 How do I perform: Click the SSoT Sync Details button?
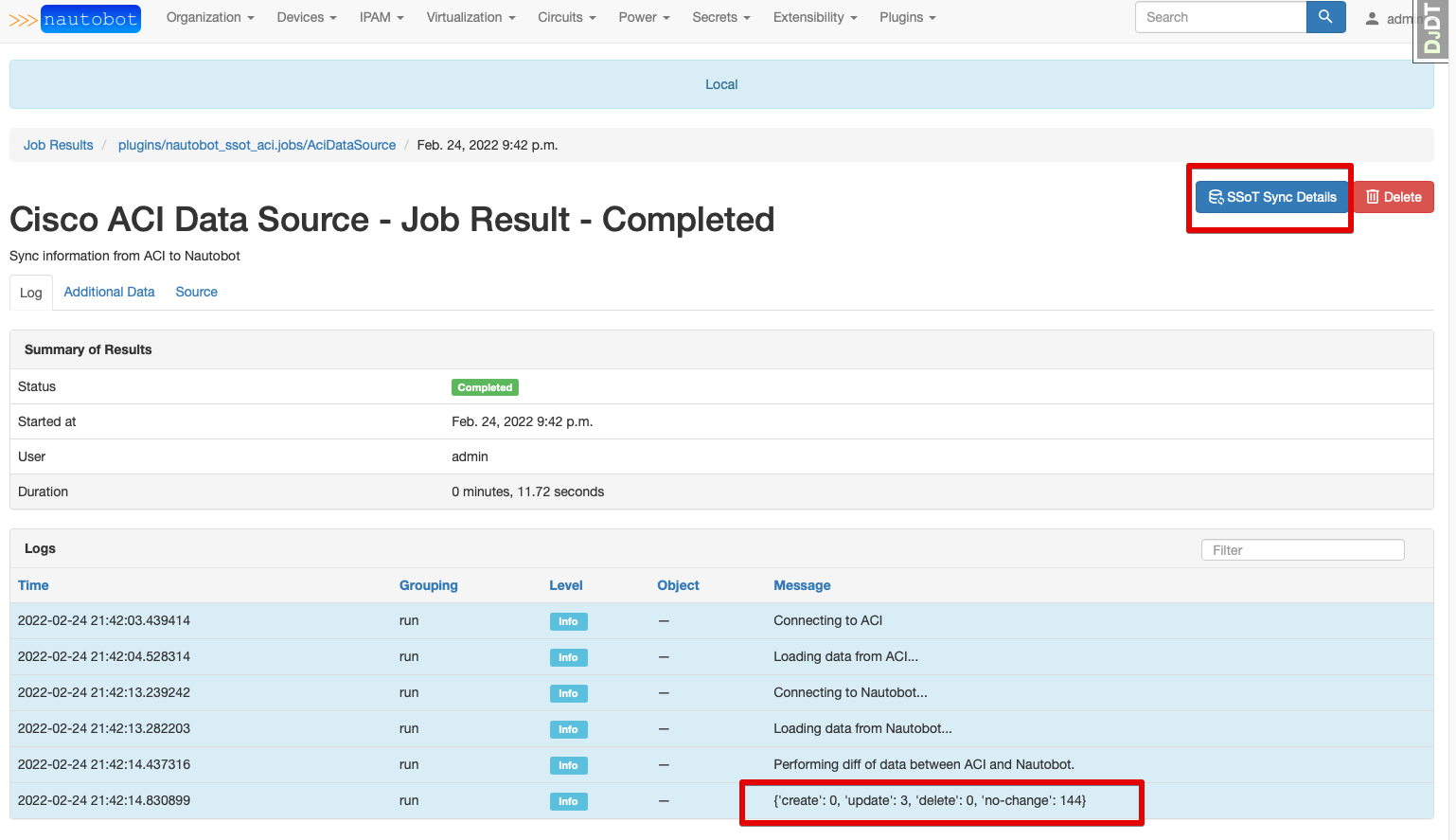1270,197
